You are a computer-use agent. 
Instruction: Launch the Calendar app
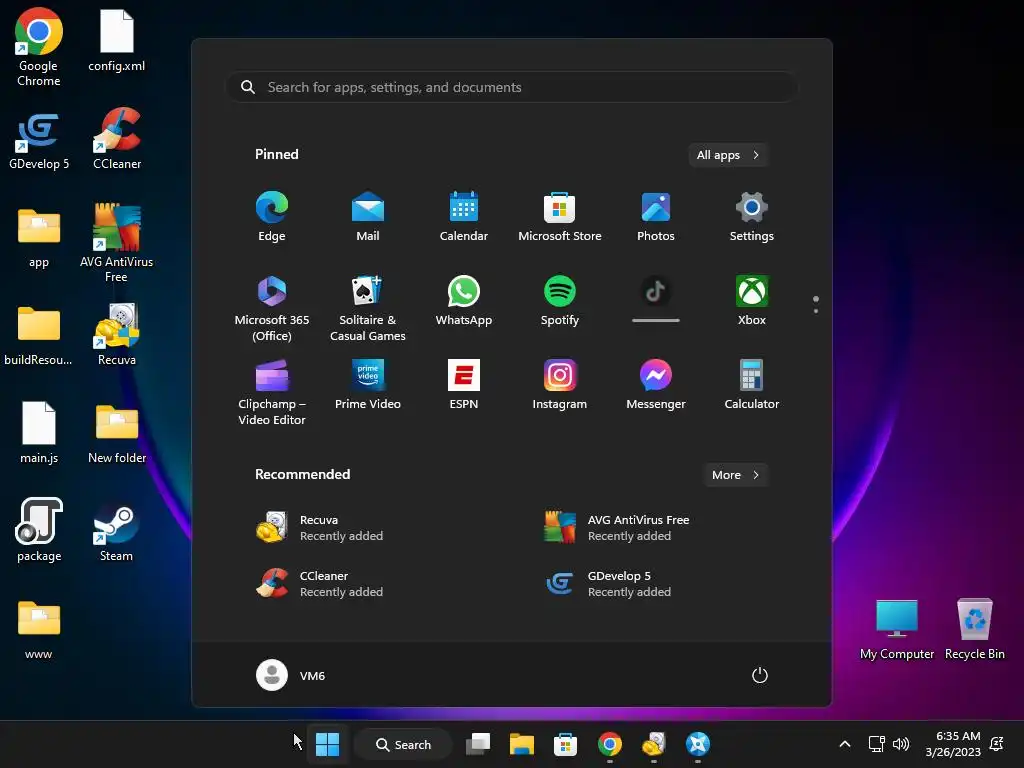tap(464, 217)
